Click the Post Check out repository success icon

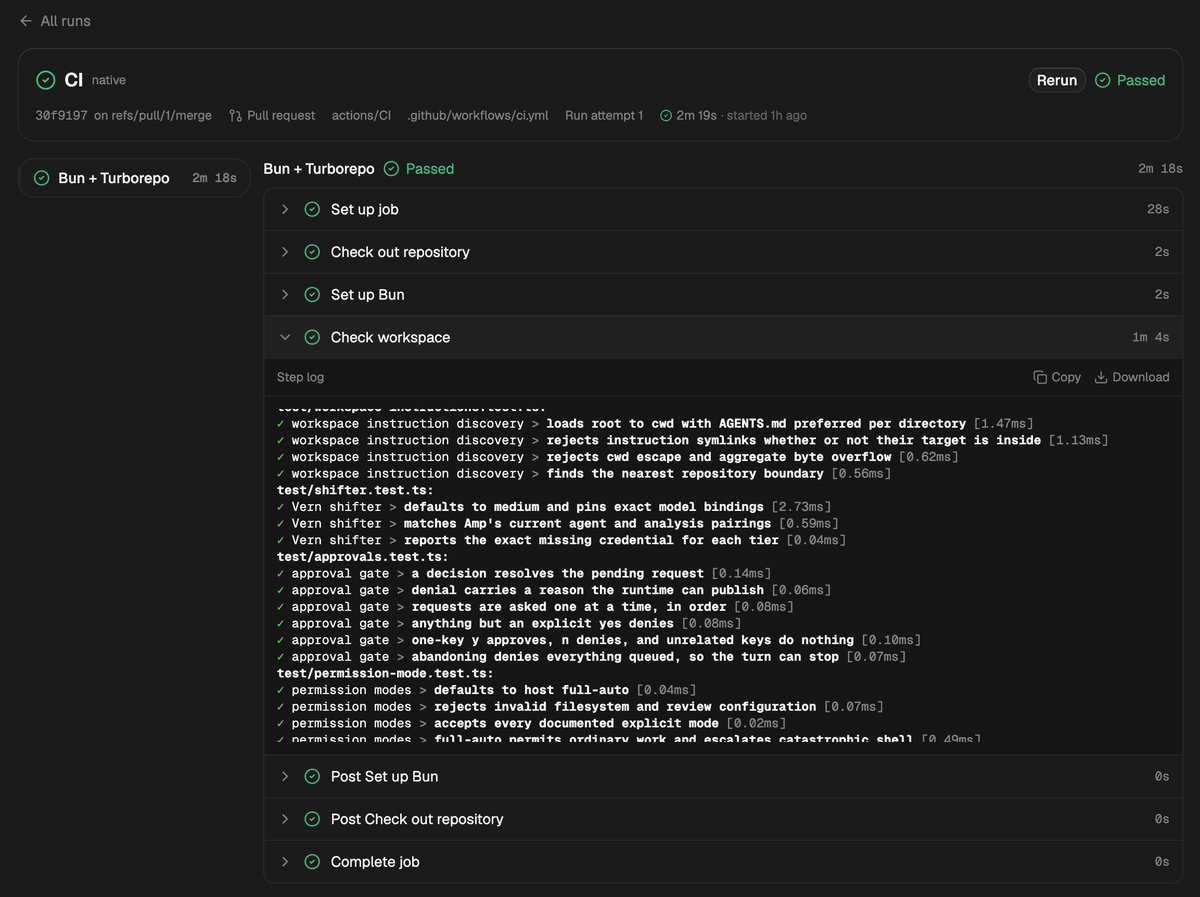coord(312,819)
